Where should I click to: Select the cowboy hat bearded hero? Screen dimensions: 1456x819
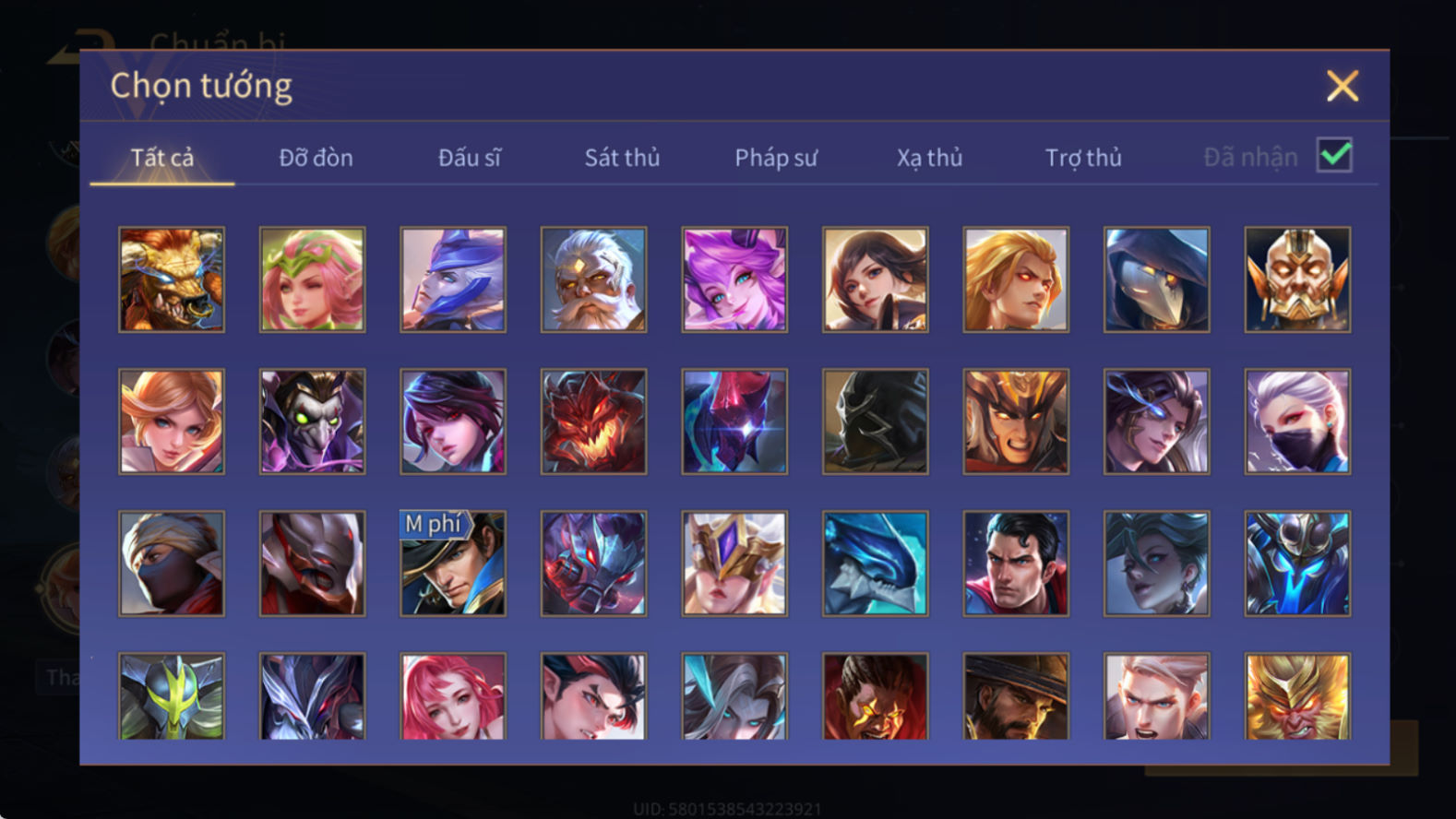click(x=1016, y=696)
